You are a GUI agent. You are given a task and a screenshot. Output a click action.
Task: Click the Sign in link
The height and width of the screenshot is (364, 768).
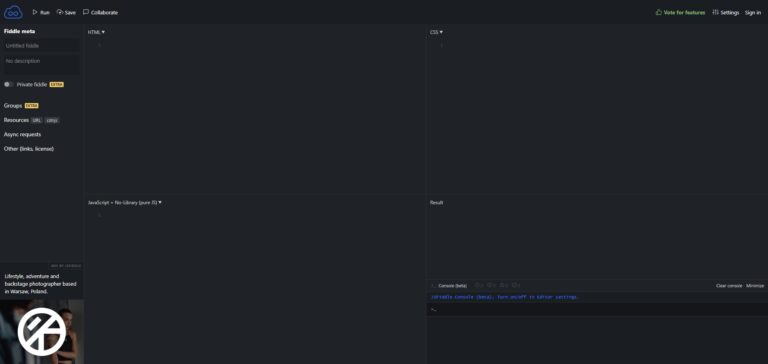point(753,12)
